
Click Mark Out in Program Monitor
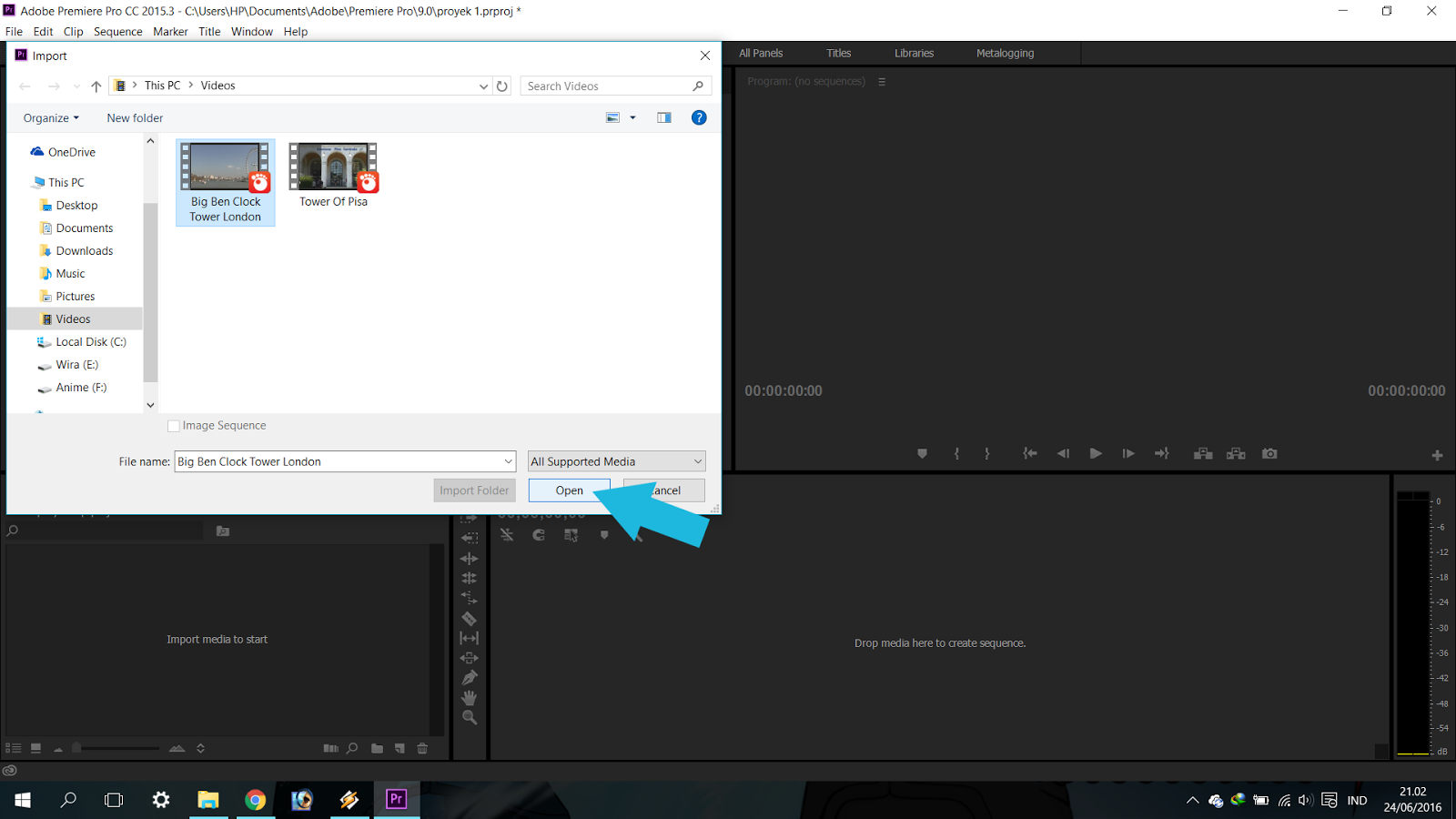(987, 453)
